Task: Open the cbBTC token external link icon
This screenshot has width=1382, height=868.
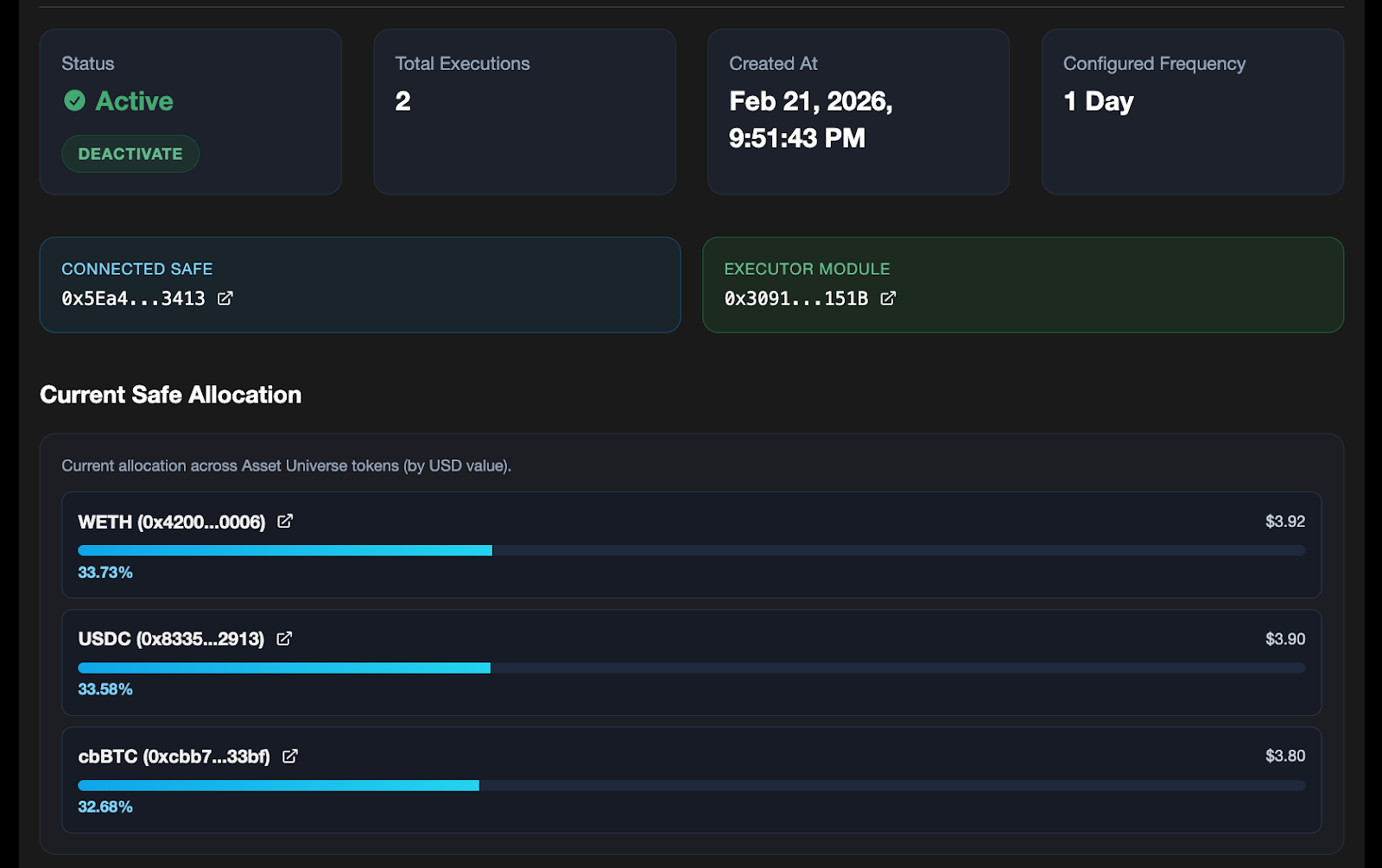Action: (290, 756)
